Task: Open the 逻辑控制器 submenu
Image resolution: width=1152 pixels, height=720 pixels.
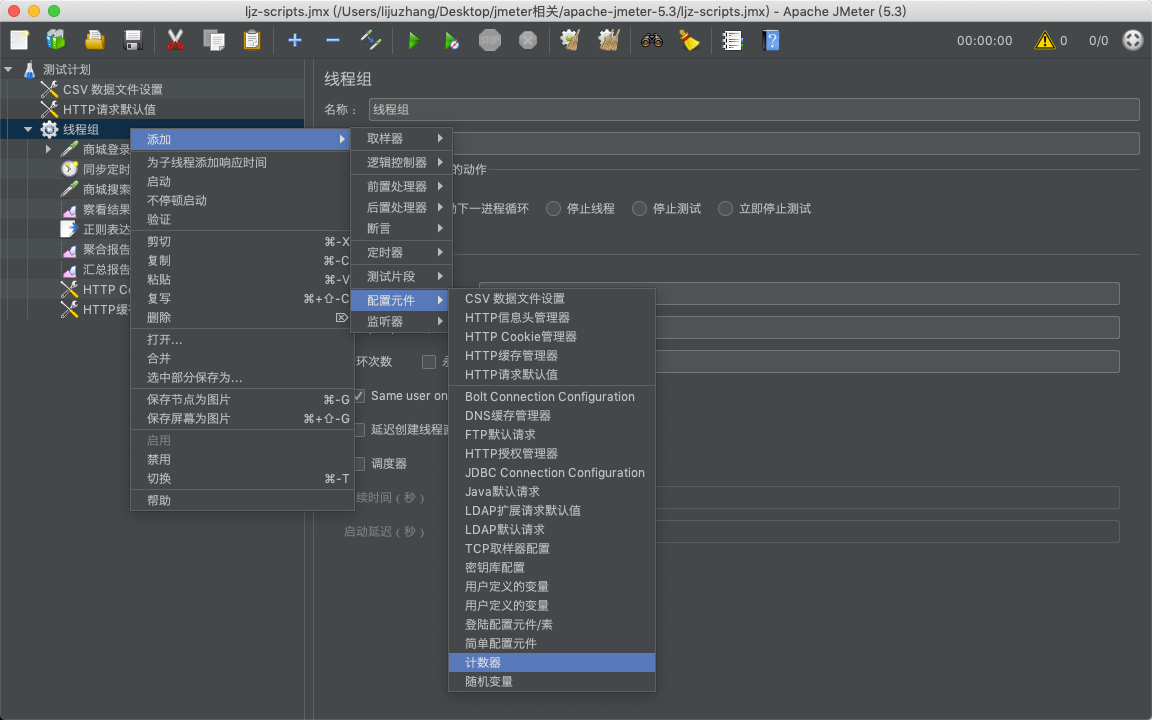Action: coord(401,162)
